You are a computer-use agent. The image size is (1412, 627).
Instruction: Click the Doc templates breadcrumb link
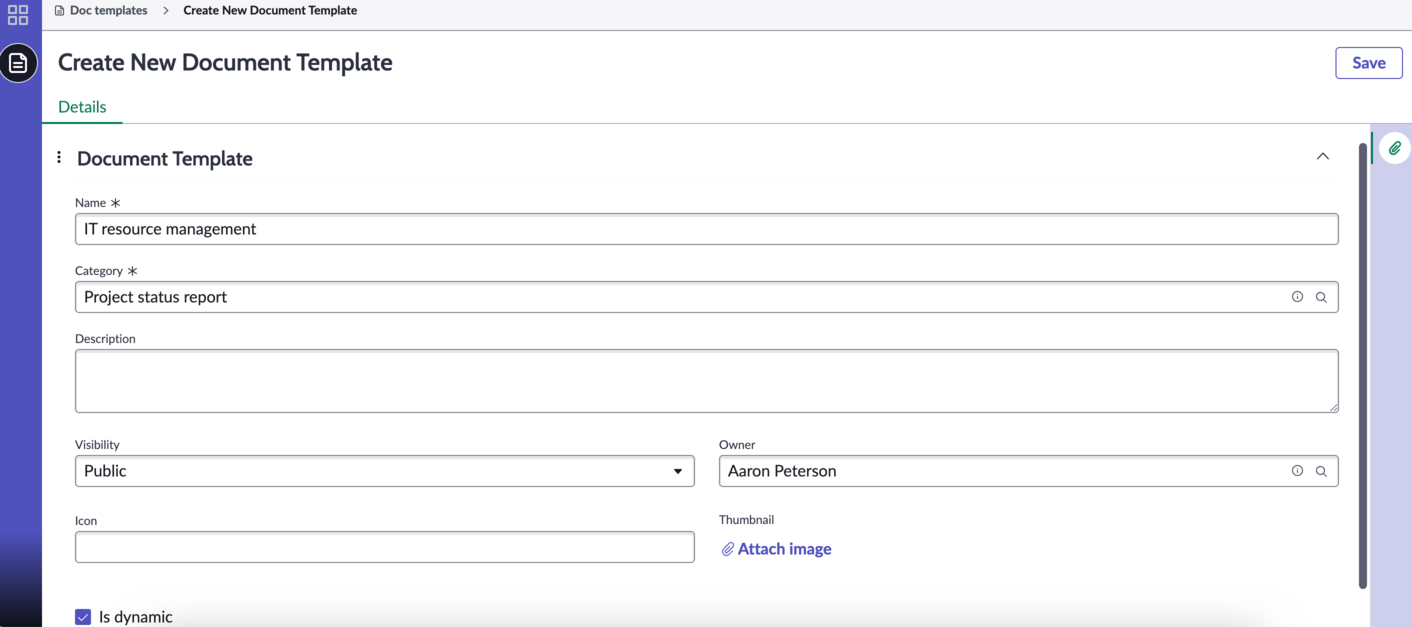point(108,10)
